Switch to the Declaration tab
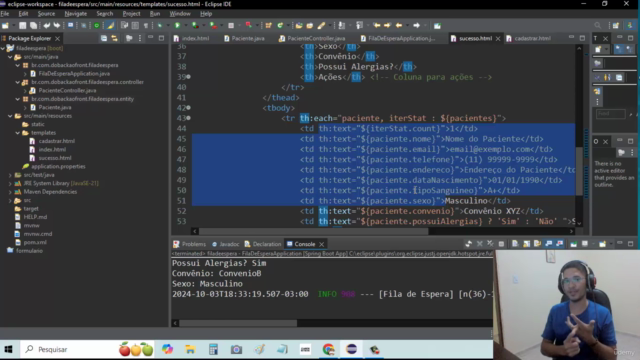The height and width of the screenshot is (360, 640). click(x=263, y=244)
